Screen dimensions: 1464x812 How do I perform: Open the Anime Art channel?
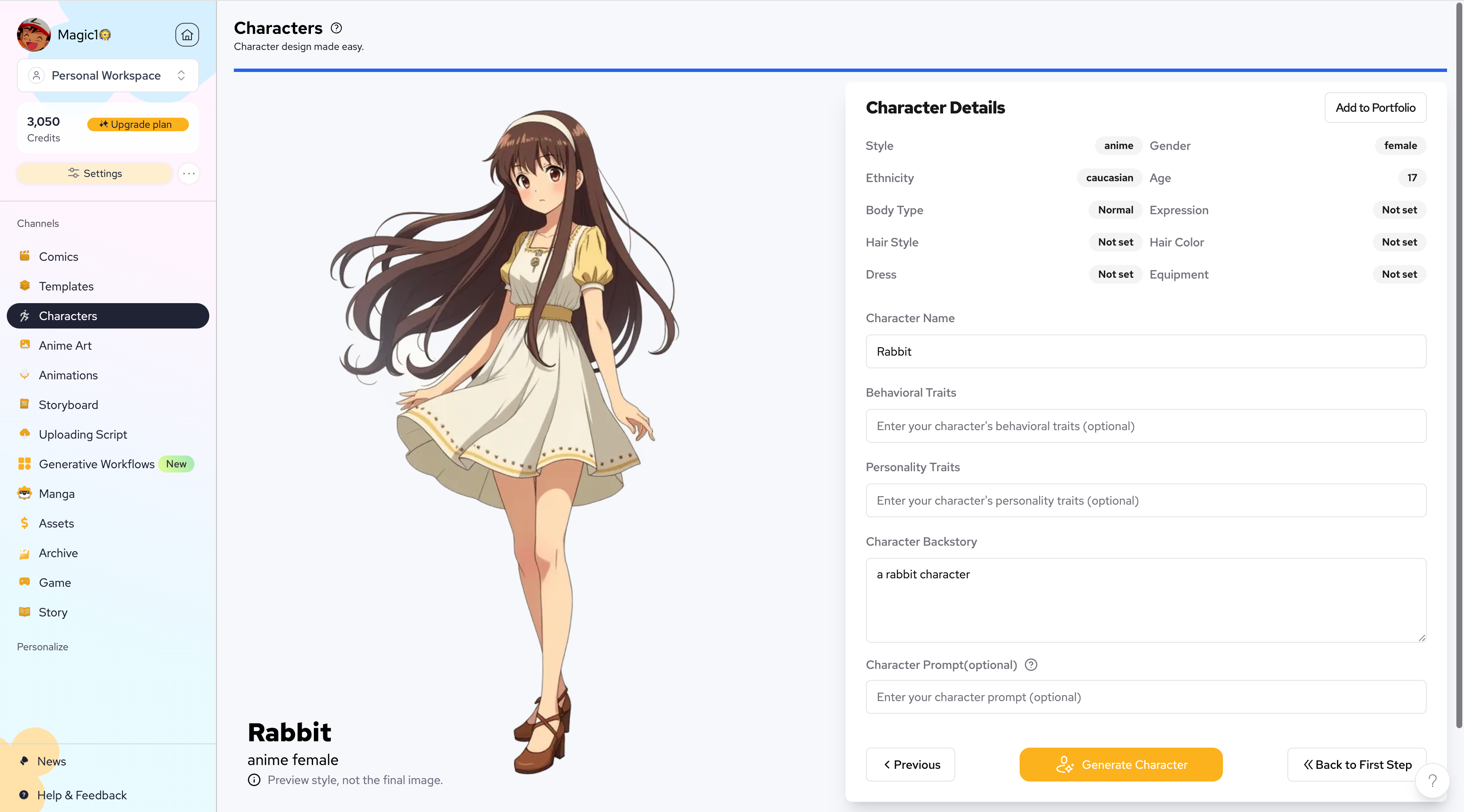[x=65, y=345]
